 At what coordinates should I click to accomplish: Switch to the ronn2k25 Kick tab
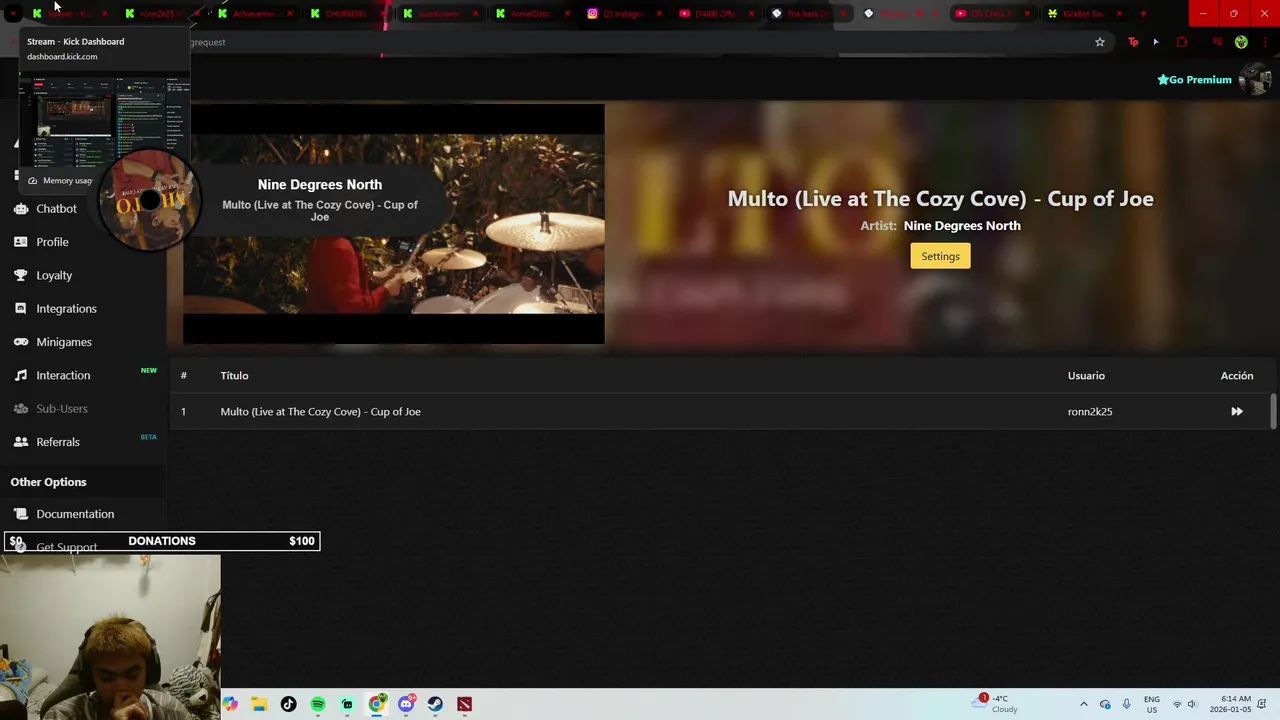pos(162,13)
